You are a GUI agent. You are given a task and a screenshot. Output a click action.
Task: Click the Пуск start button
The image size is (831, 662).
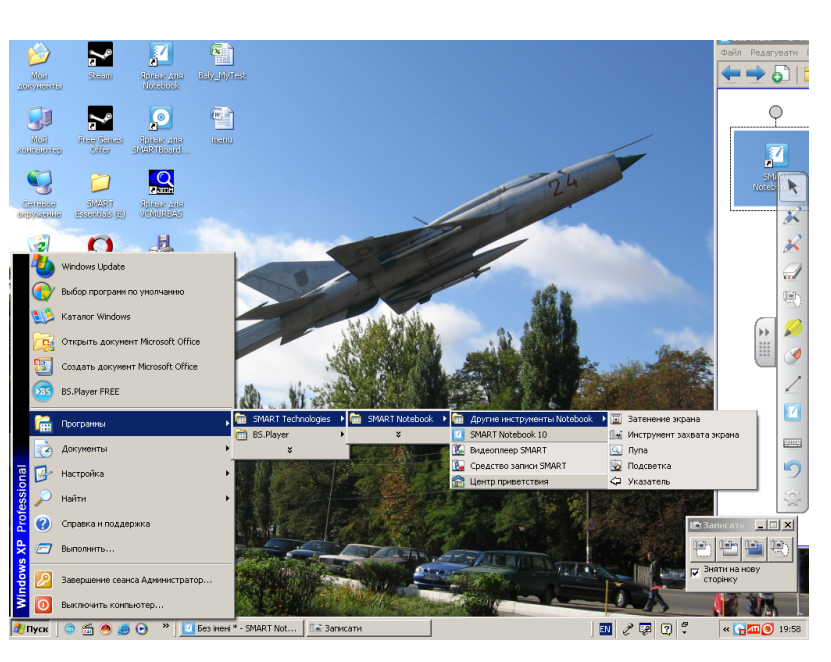[x=31, y=629]
